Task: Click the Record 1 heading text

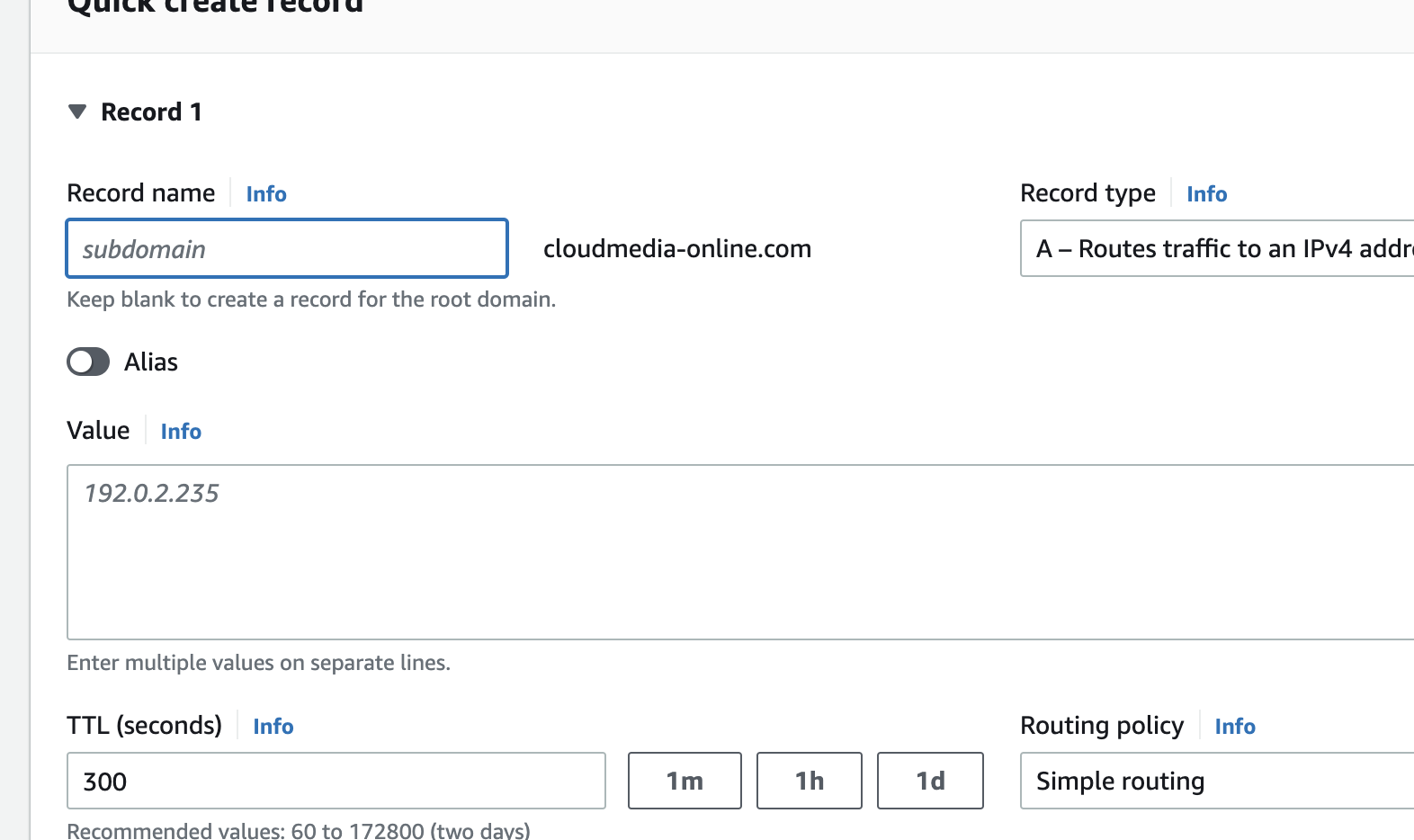Action: click(x=151, y=112)
